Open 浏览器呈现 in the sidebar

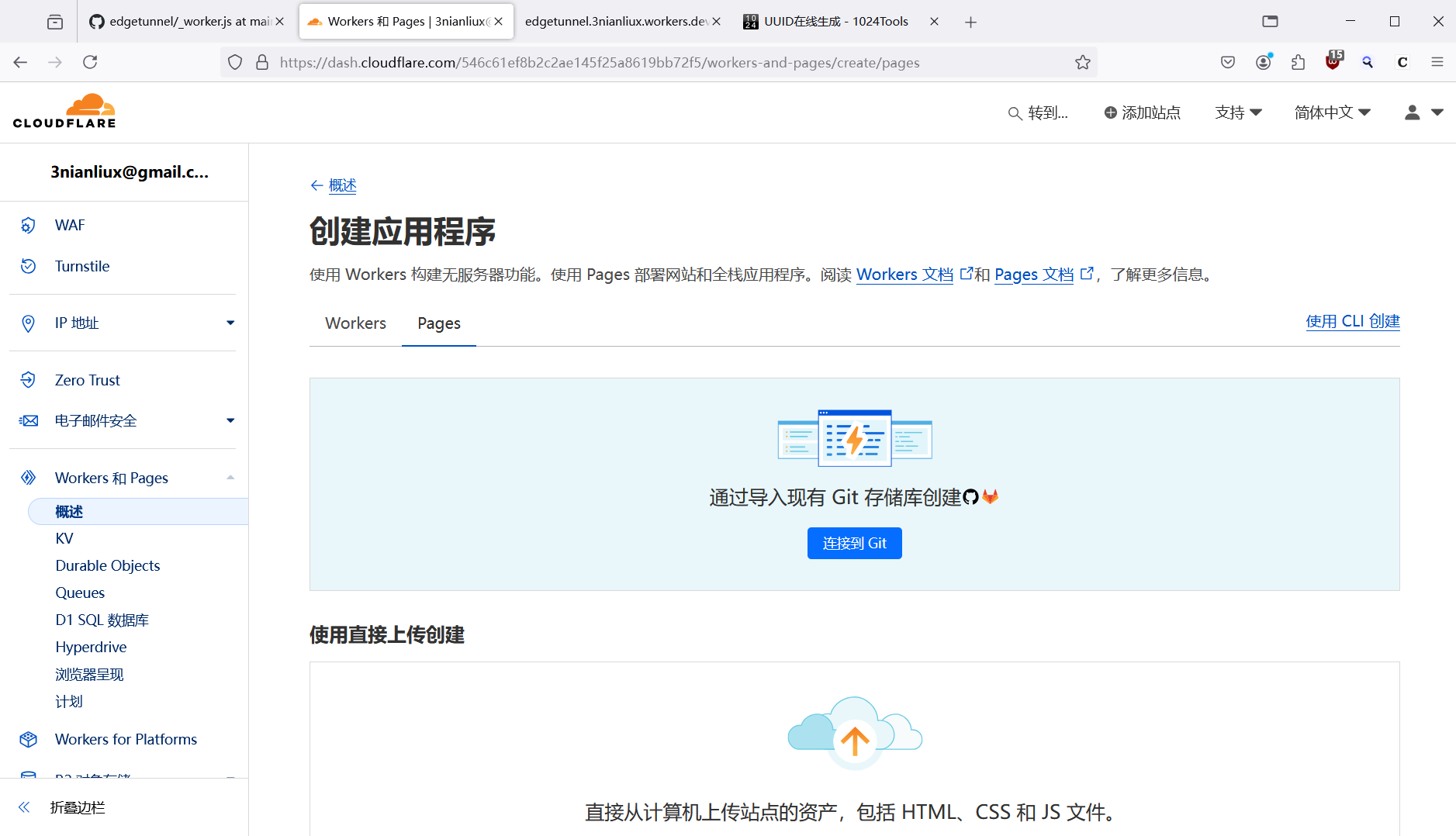click(x=89, y=675)
